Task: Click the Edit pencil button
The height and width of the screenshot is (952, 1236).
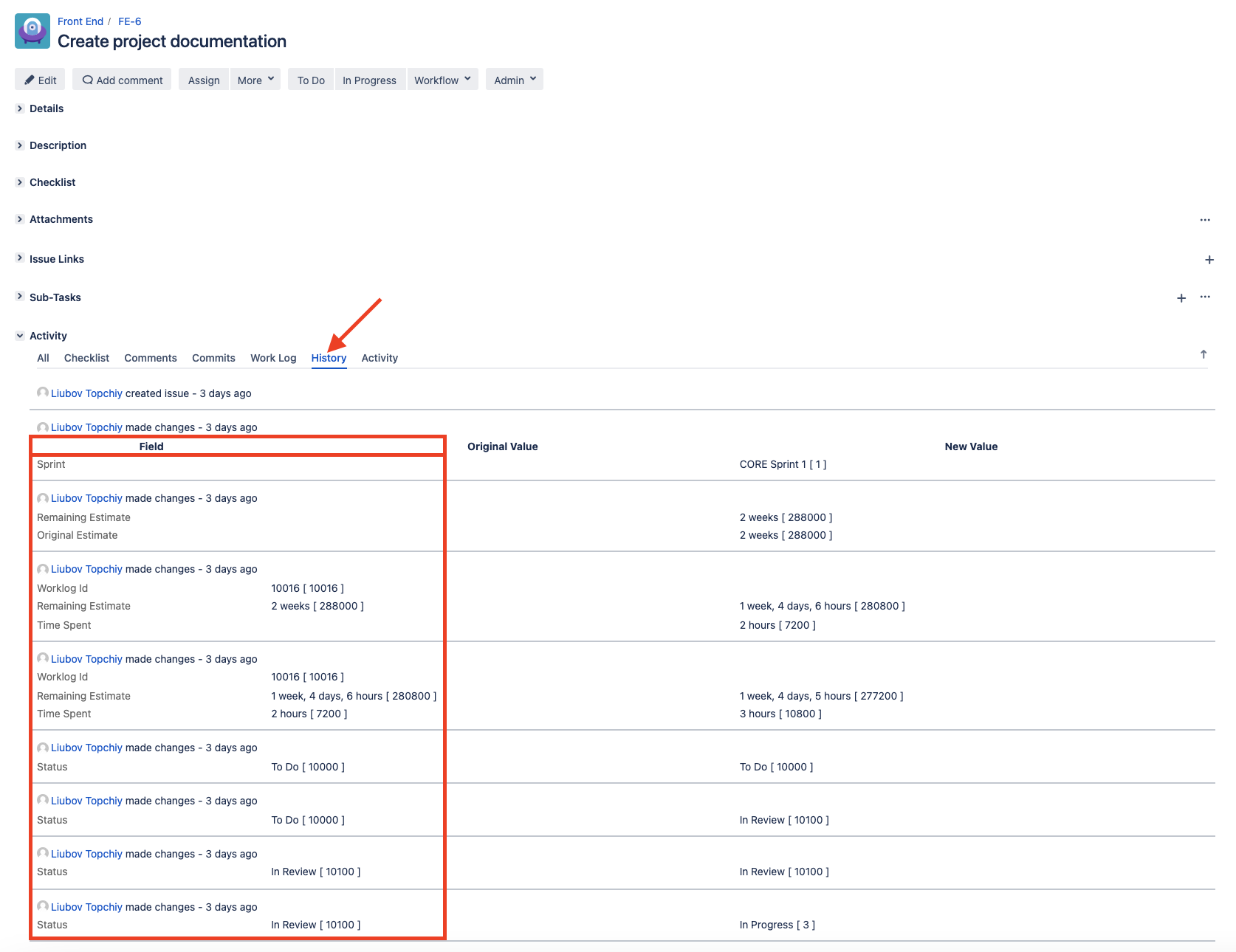Action: [40, 80]
